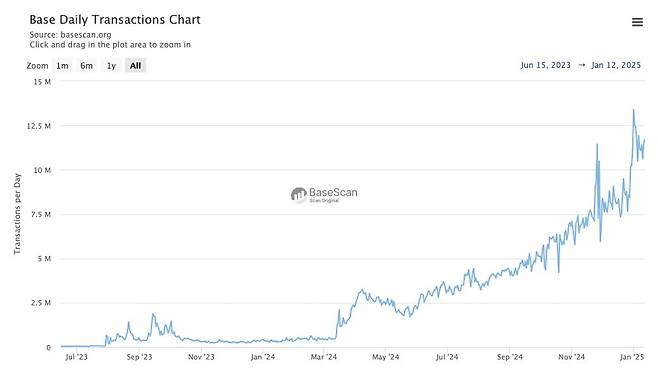This screenshot has width=658, height=376.
Task: Click the 7.5 M y-axis label
Action: pyautogui.click(x=41, y=214)
